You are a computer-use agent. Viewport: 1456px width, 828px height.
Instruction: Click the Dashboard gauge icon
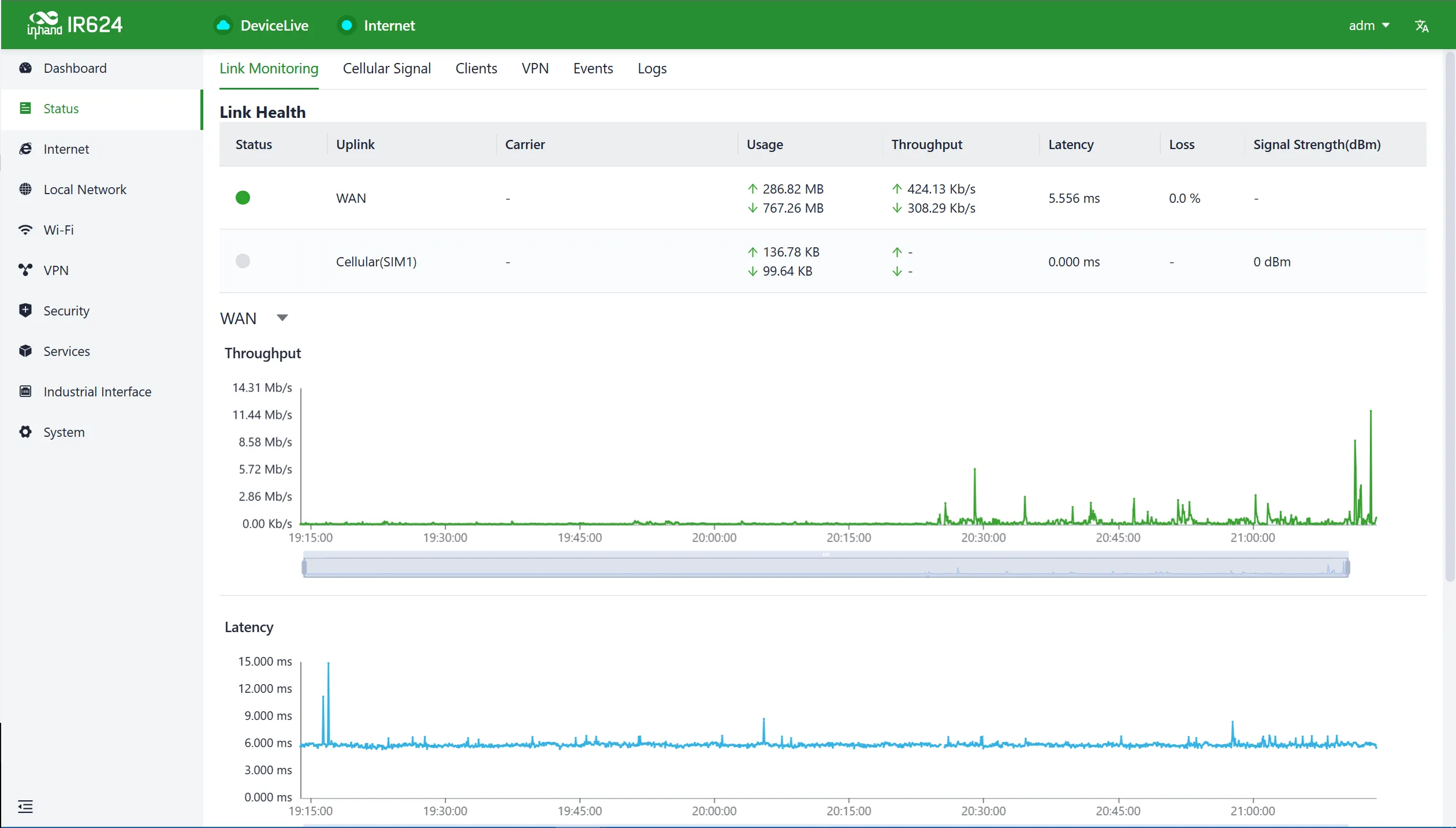25,68
